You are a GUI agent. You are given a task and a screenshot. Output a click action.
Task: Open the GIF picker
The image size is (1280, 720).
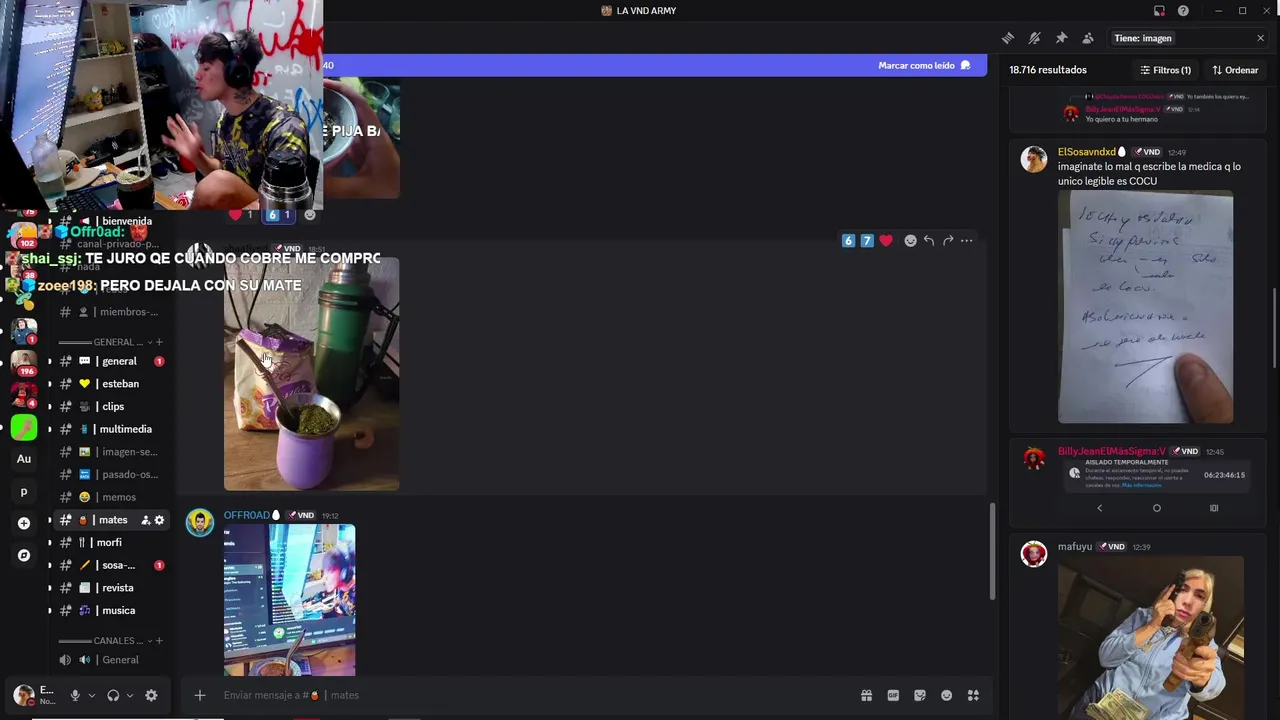(893, 695)
